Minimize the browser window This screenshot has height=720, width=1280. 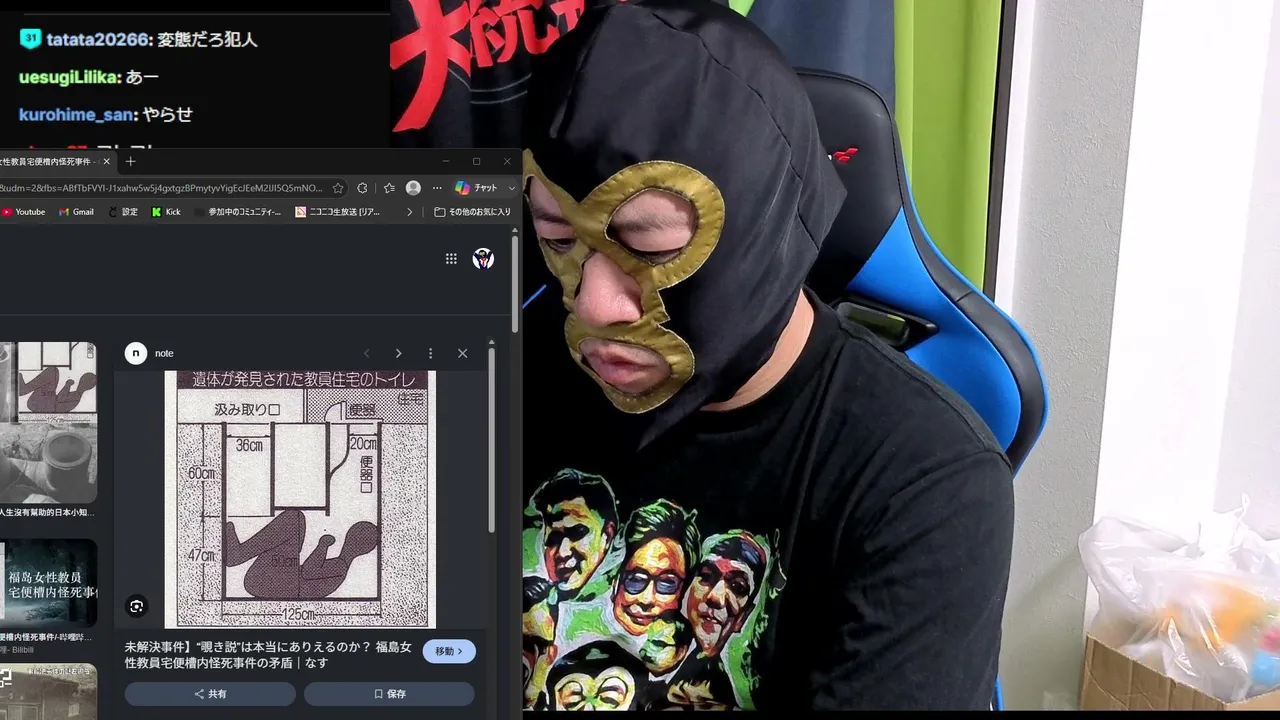446,161
